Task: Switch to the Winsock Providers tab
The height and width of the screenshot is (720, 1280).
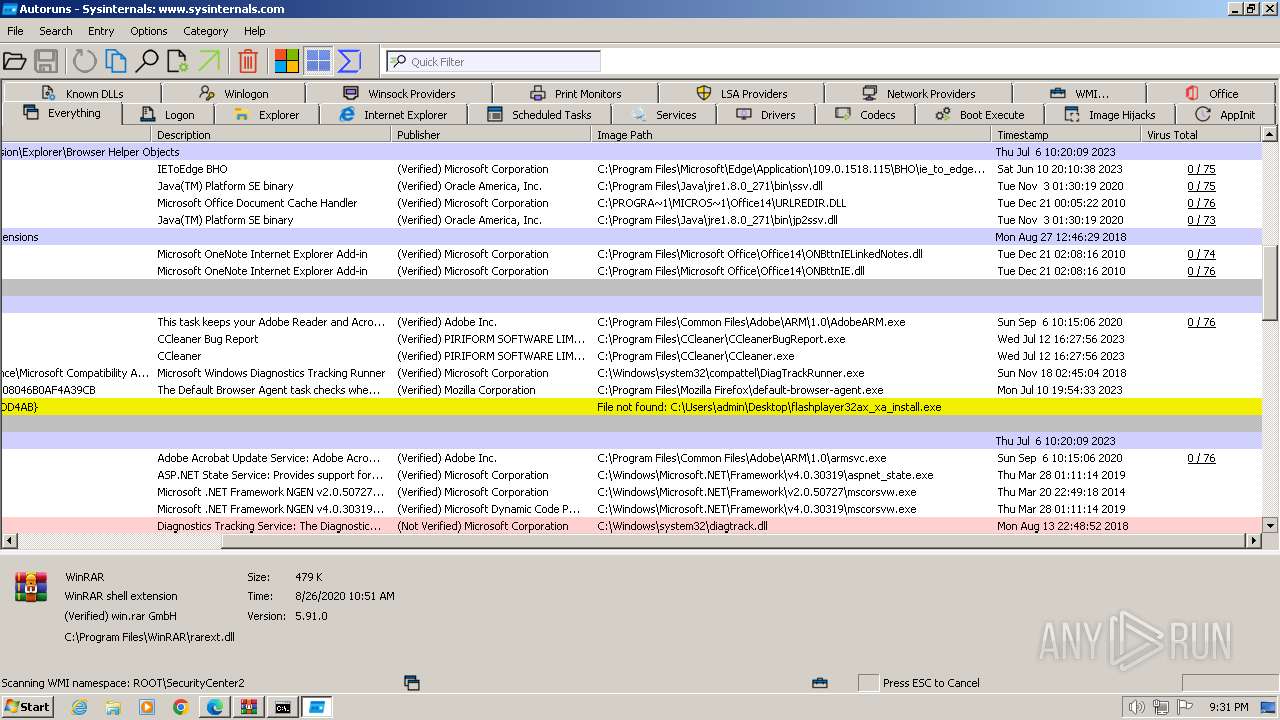Action: (398, 93)
